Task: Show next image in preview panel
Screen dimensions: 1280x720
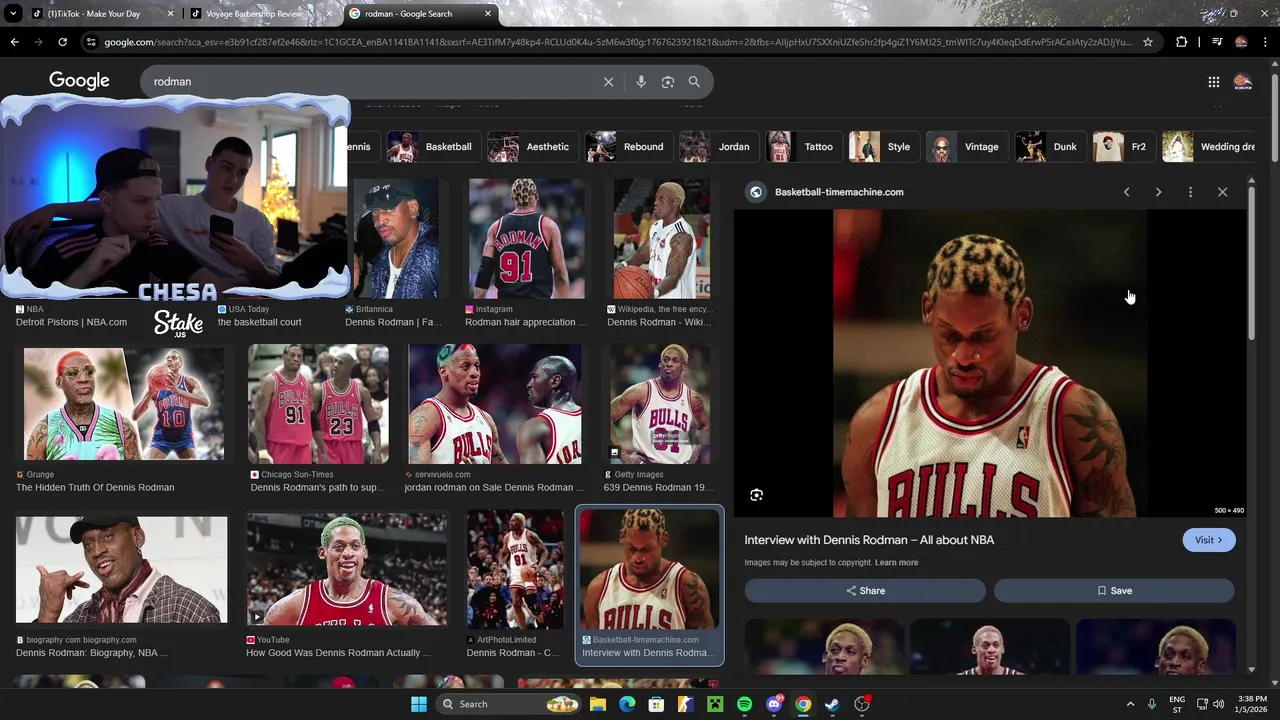Action: pyautogui.click(x=1158, y=192)
